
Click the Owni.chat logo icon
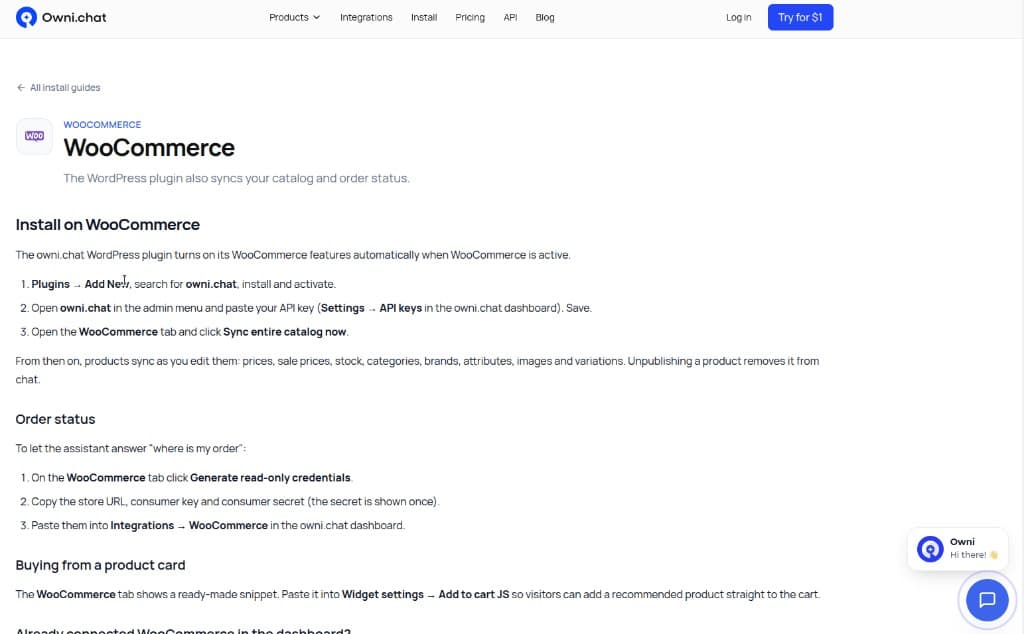(26, 18)
